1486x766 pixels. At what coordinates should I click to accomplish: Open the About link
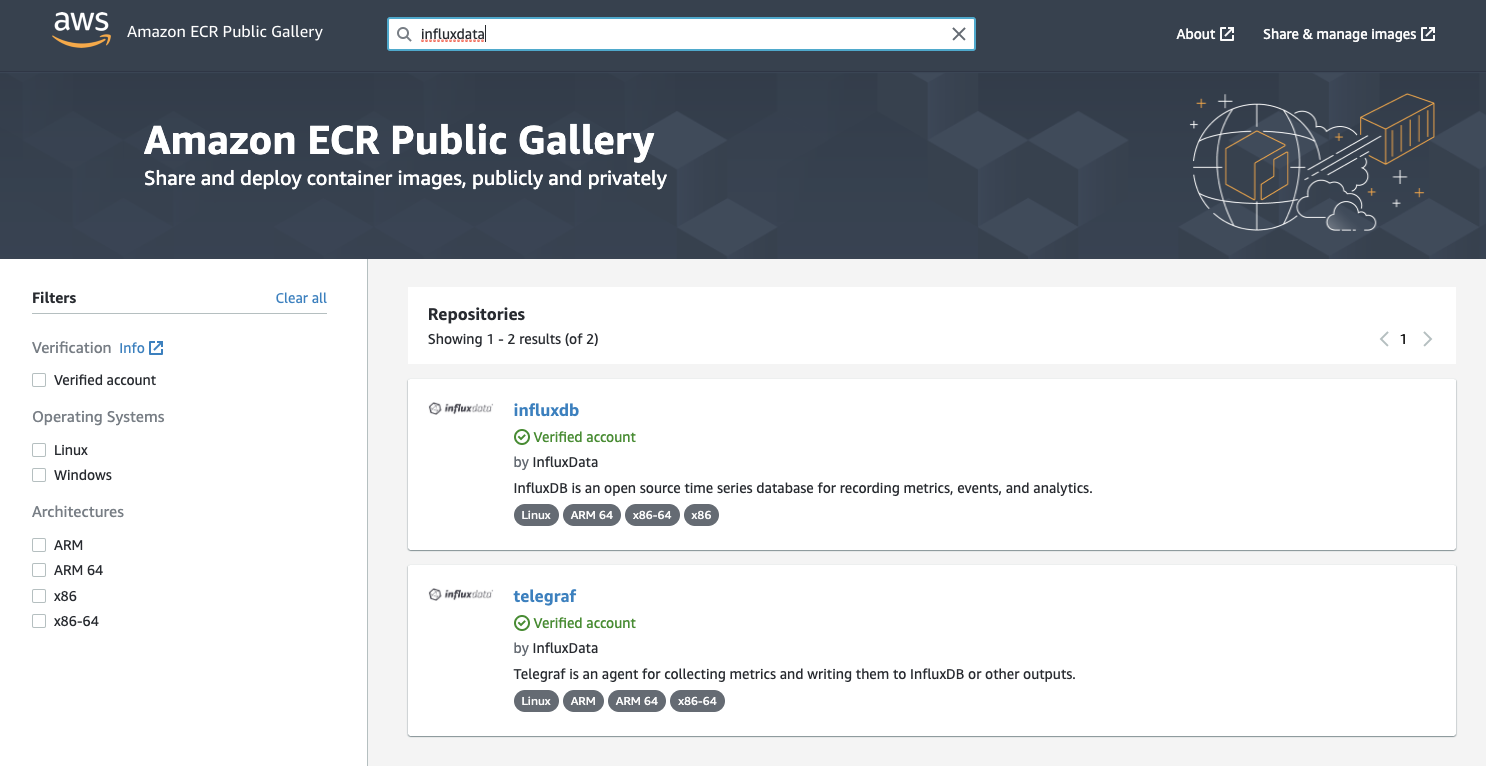1205,34
